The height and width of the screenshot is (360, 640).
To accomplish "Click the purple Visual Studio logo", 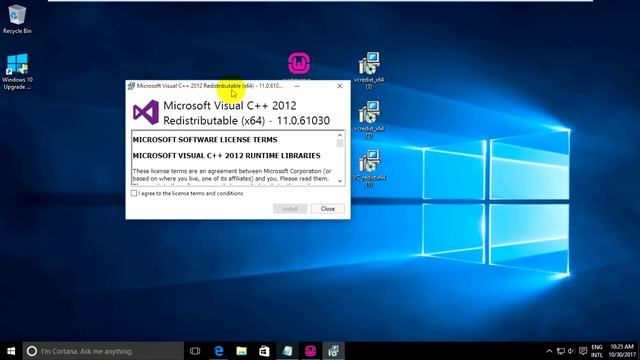I will [146, 112].
